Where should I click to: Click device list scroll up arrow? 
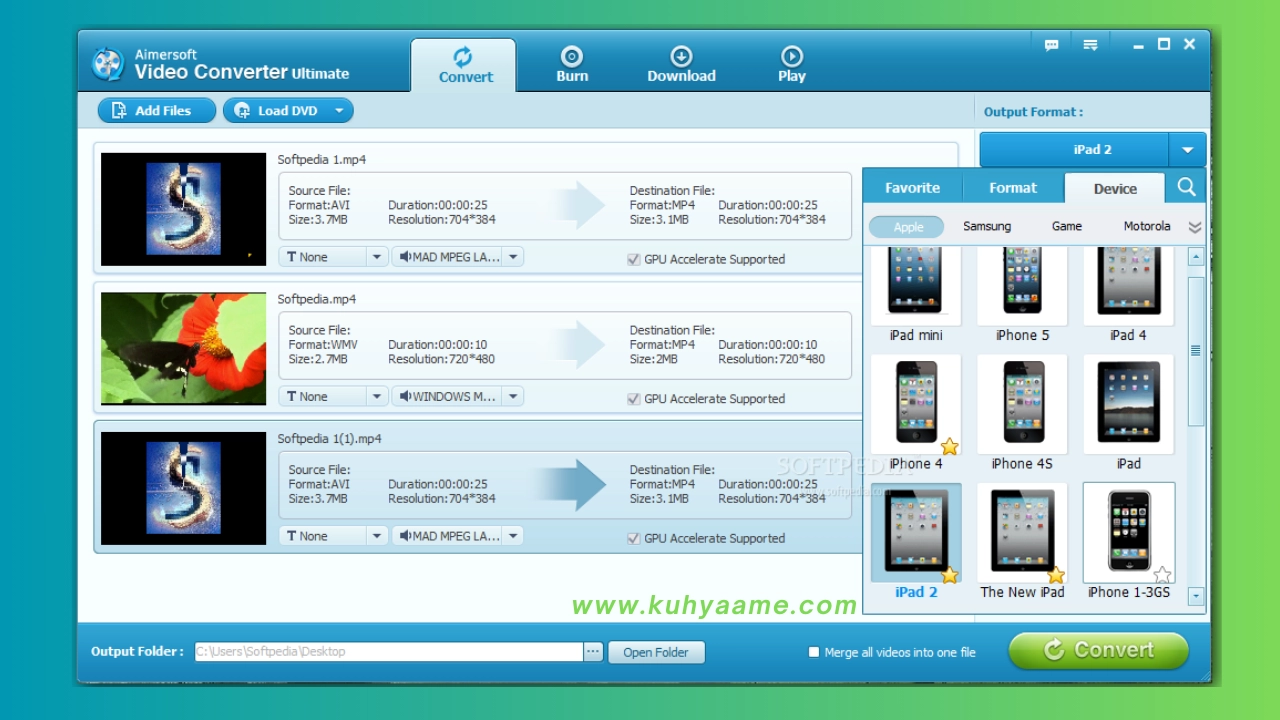coord(1196,257)
